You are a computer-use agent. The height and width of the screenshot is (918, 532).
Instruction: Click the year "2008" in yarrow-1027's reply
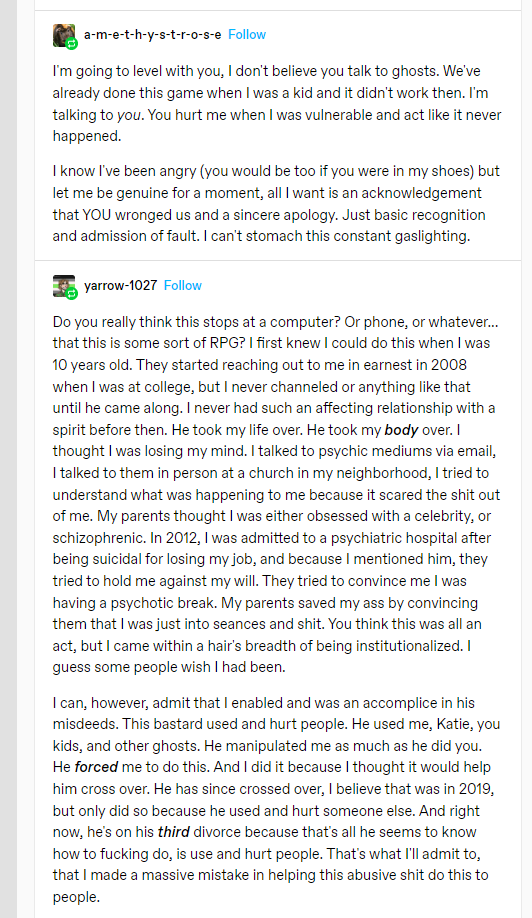click(x=449, y=365)
